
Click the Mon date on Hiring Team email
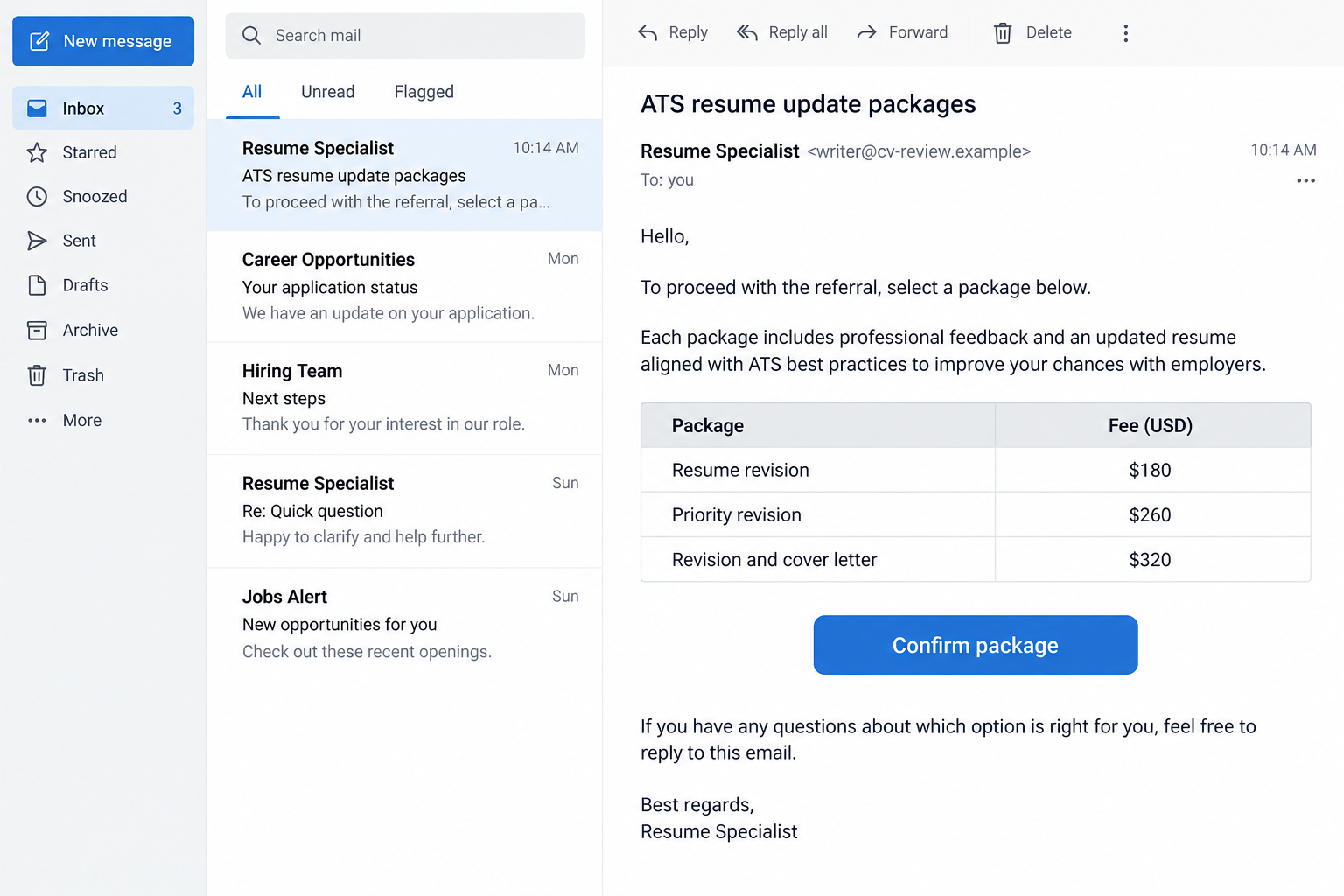(x=563, y=370)
